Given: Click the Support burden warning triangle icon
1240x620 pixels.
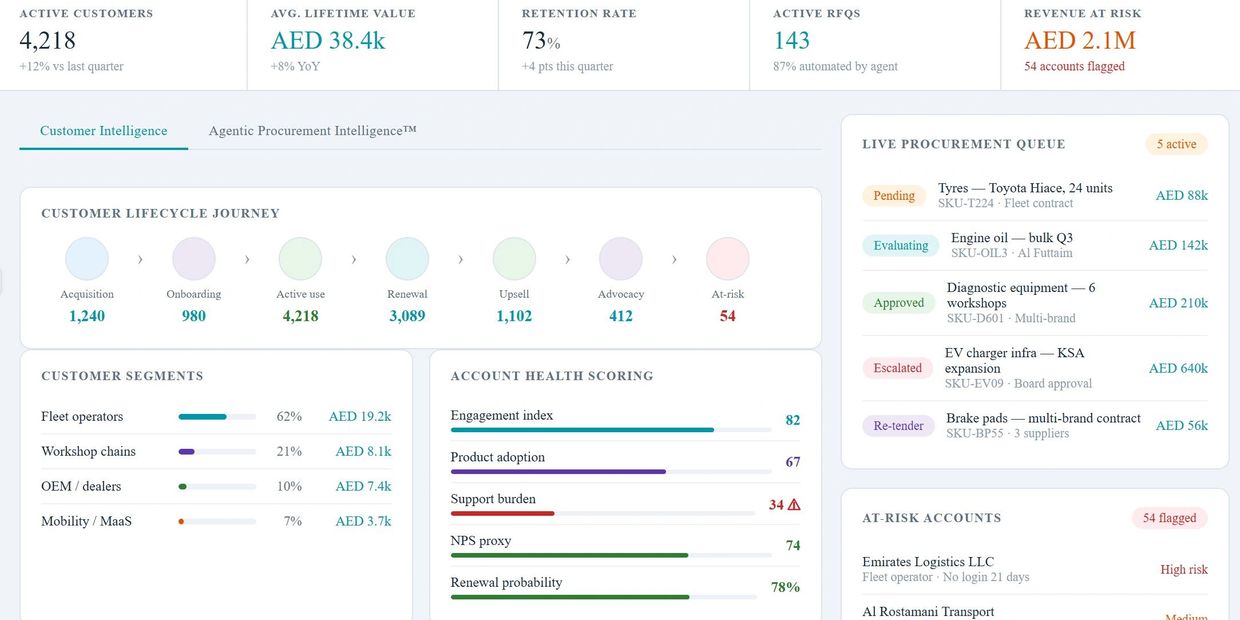Looking at the screenshot, I should point(794,505).
